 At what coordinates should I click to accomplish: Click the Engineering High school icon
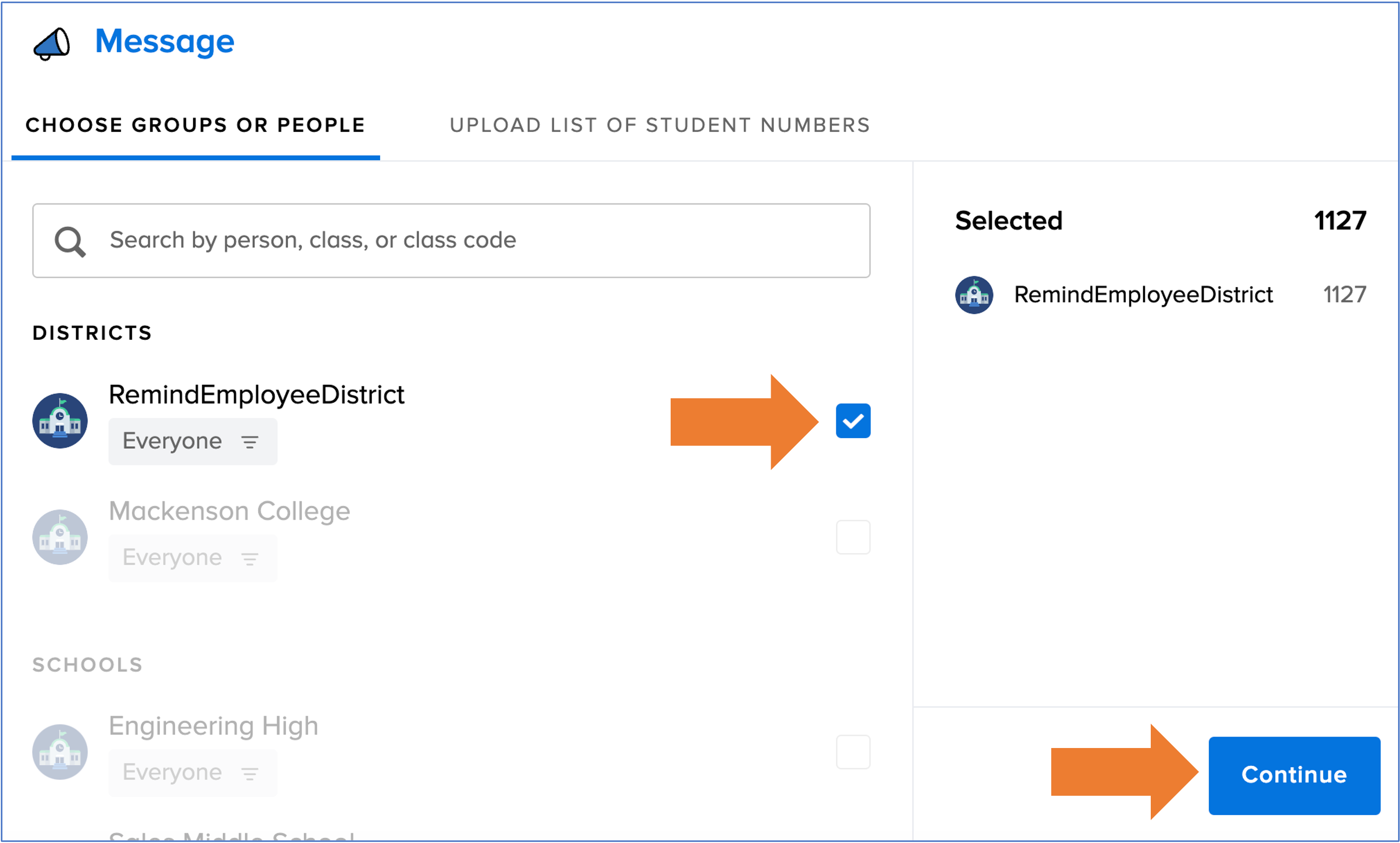60,751
